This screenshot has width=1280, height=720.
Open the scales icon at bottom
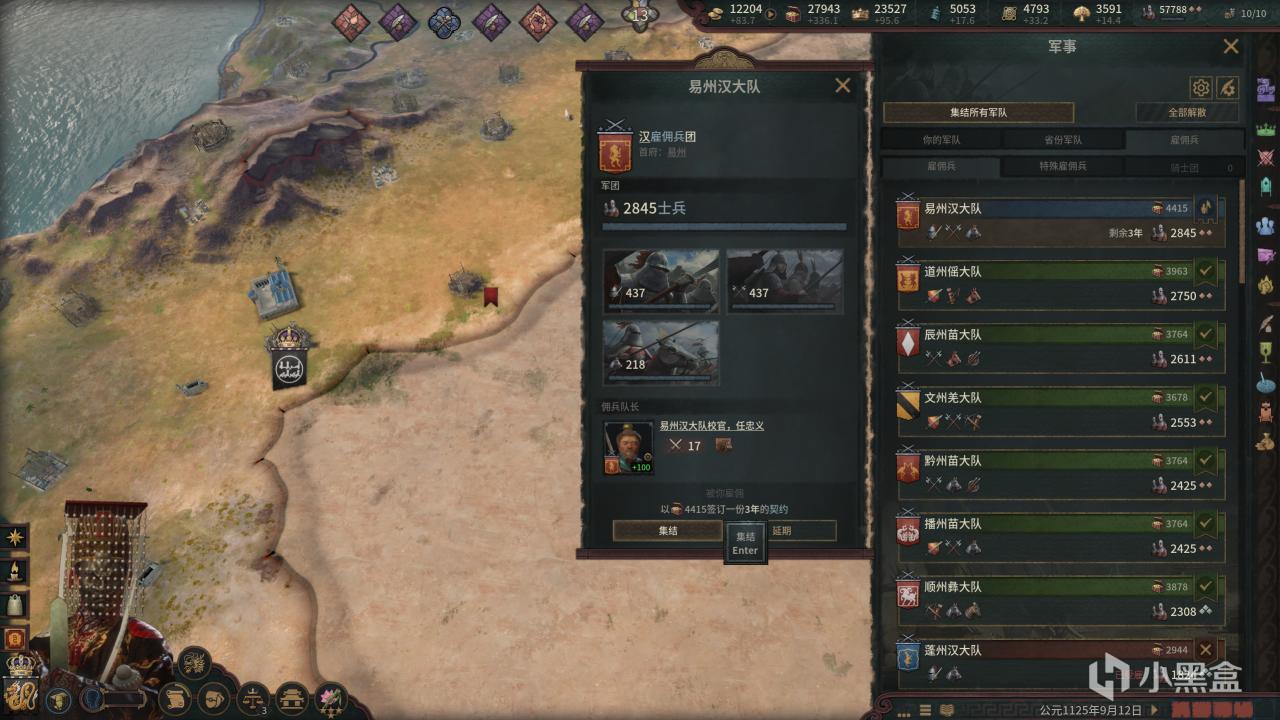(254, 697)
